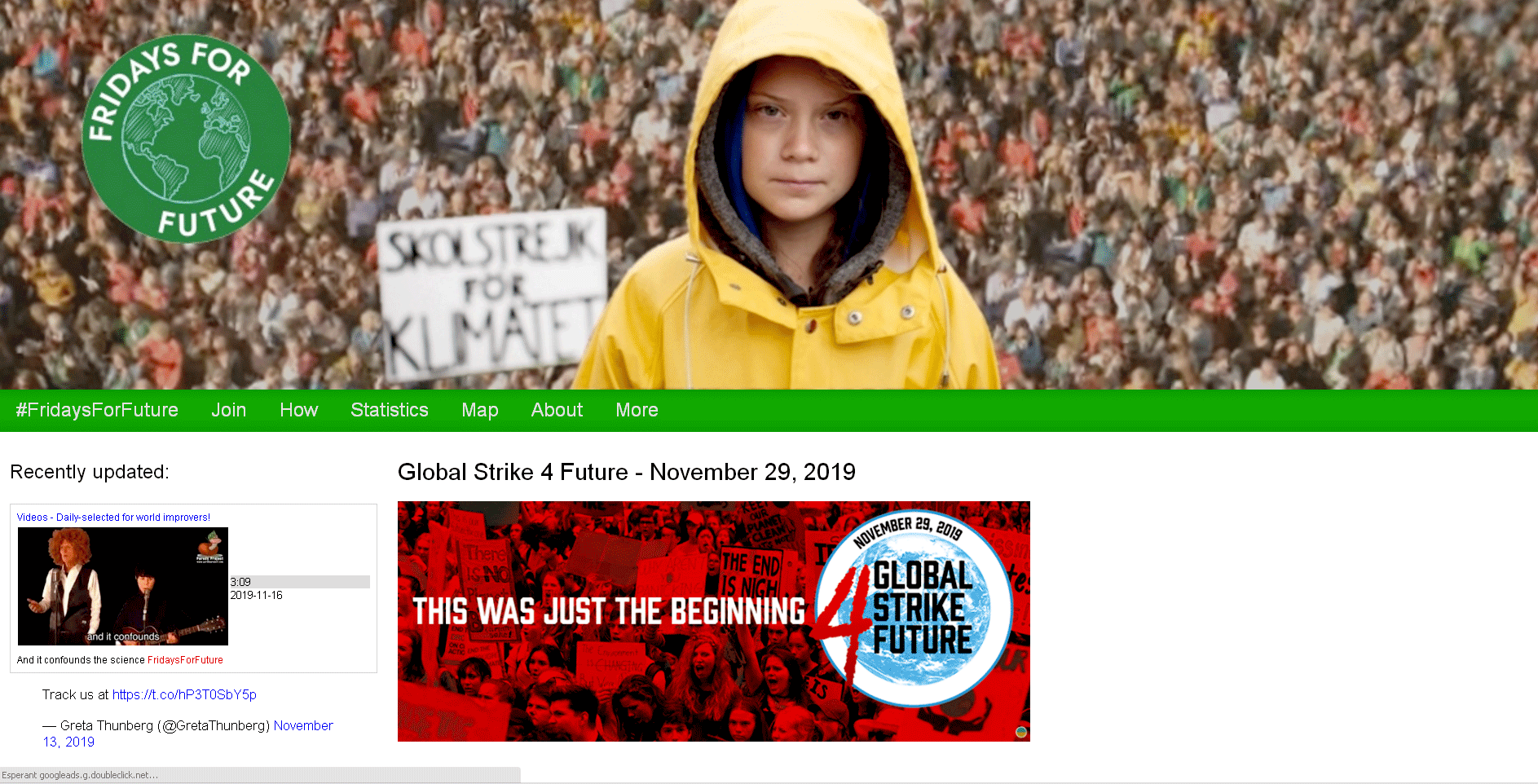
Task: Click the small parrot icon on the video
Action: click(x=211, y=544)
